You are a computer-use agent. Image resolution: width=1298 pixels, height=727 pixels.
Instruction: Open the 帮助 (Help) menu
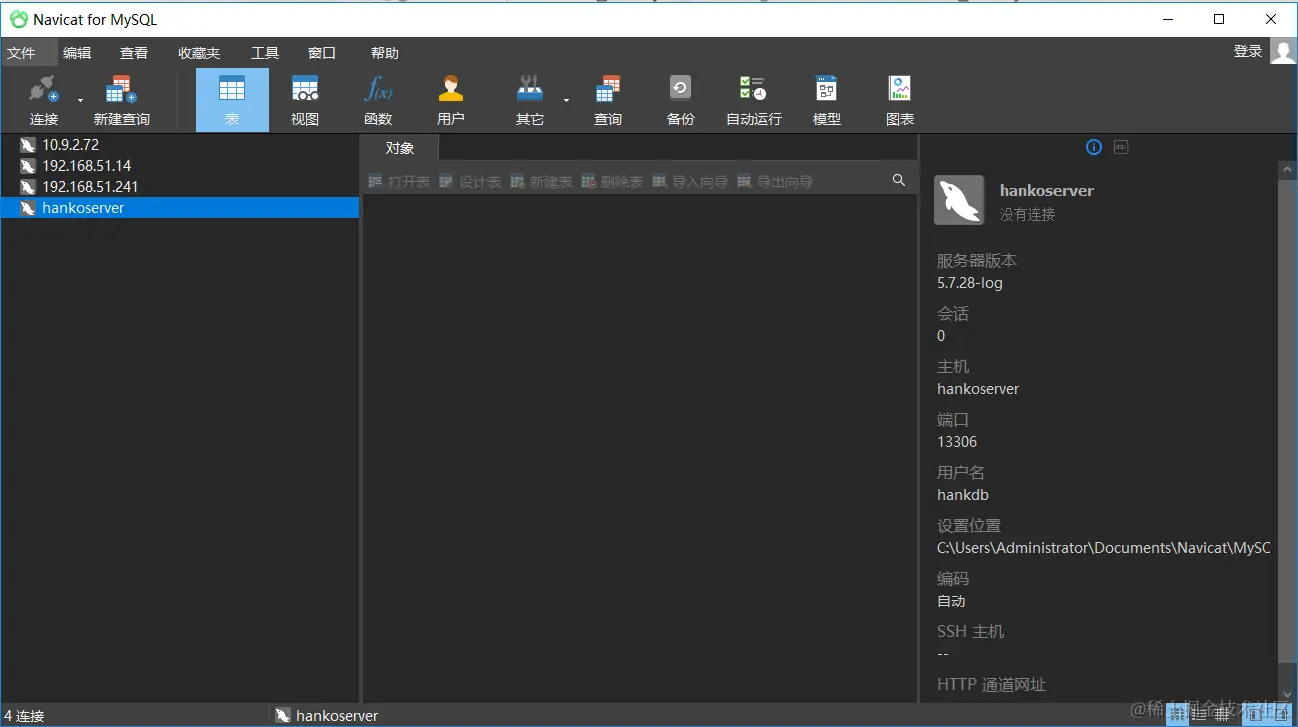click(x=385, y=53)
